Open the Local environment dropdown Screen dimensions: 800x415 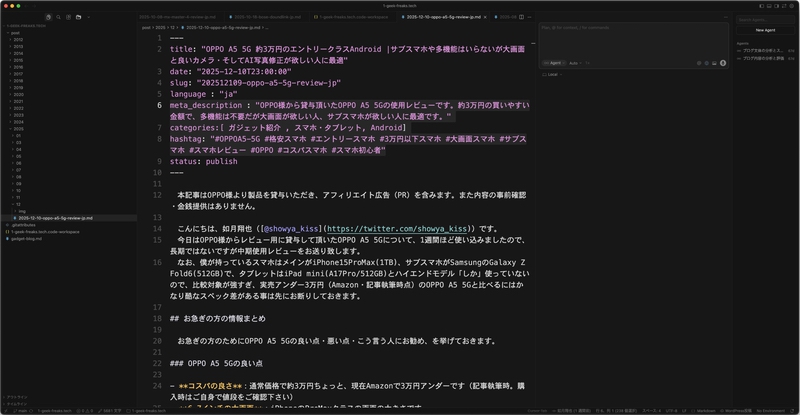(552, 75)
